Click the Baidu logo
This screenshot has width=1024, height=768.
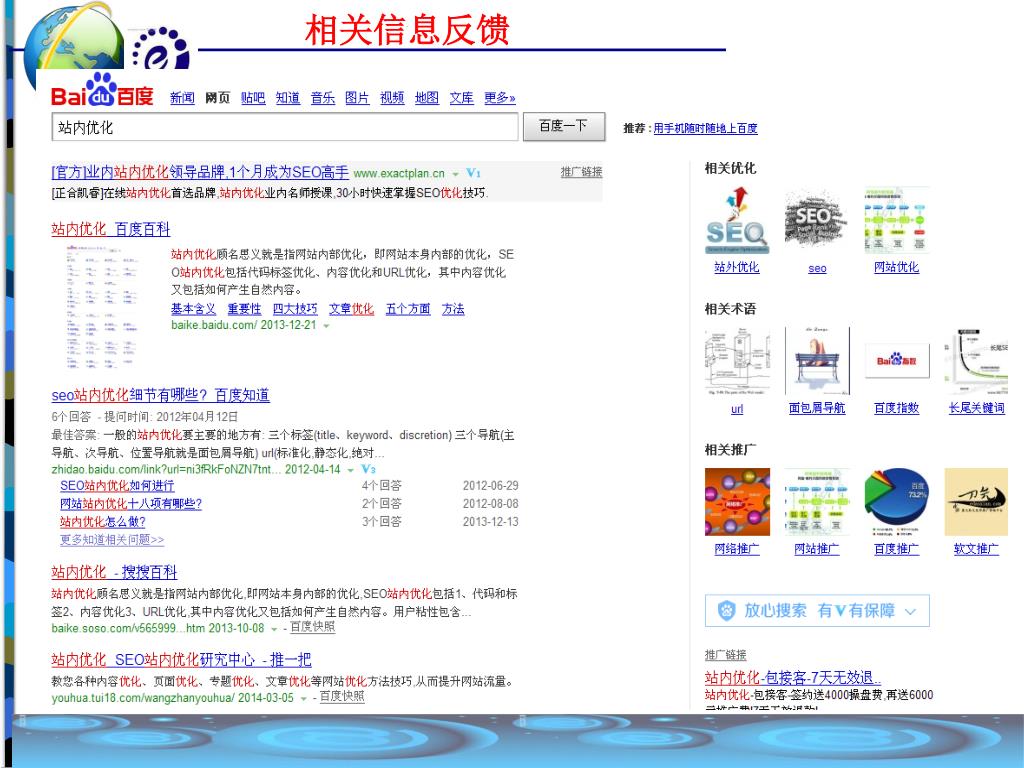pos(102,91)
